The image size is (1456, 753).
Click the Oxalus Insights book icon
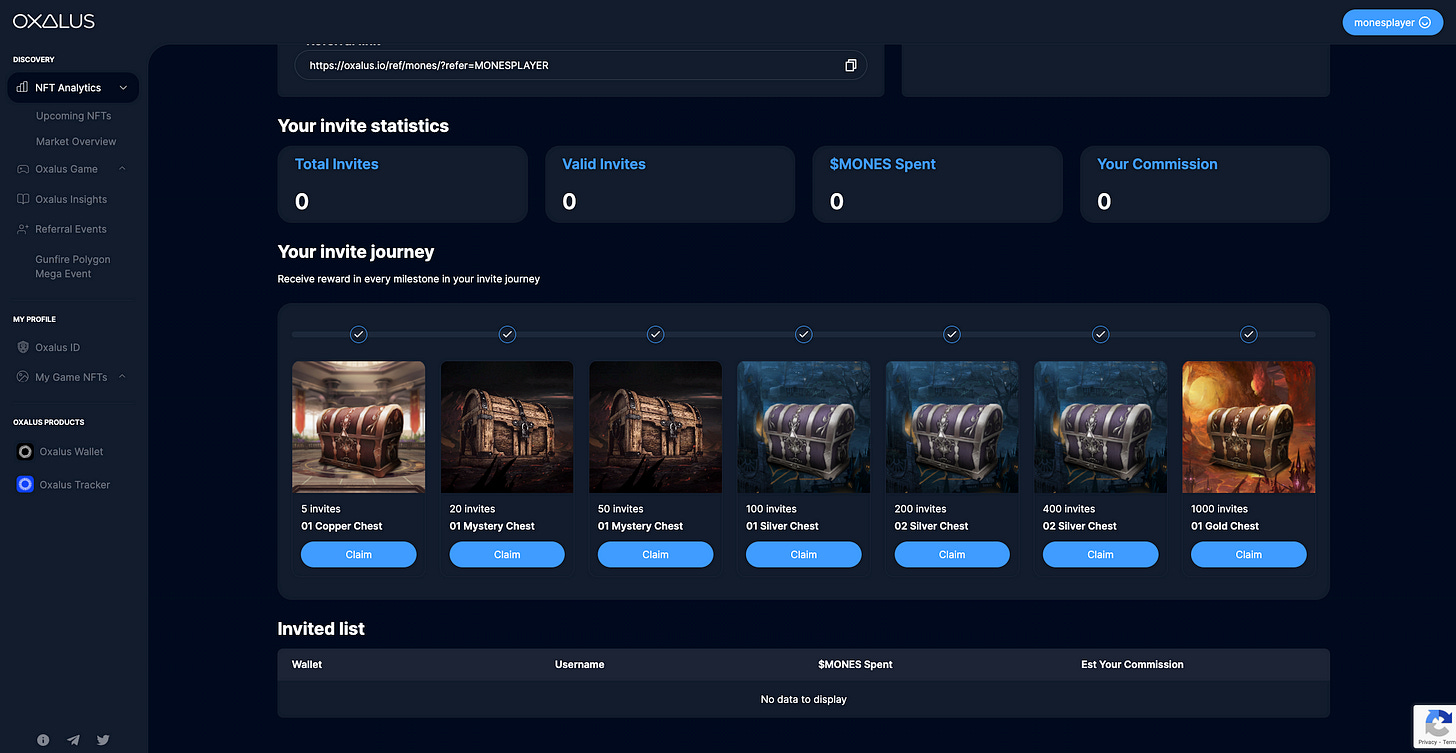[x=24, y=199]
